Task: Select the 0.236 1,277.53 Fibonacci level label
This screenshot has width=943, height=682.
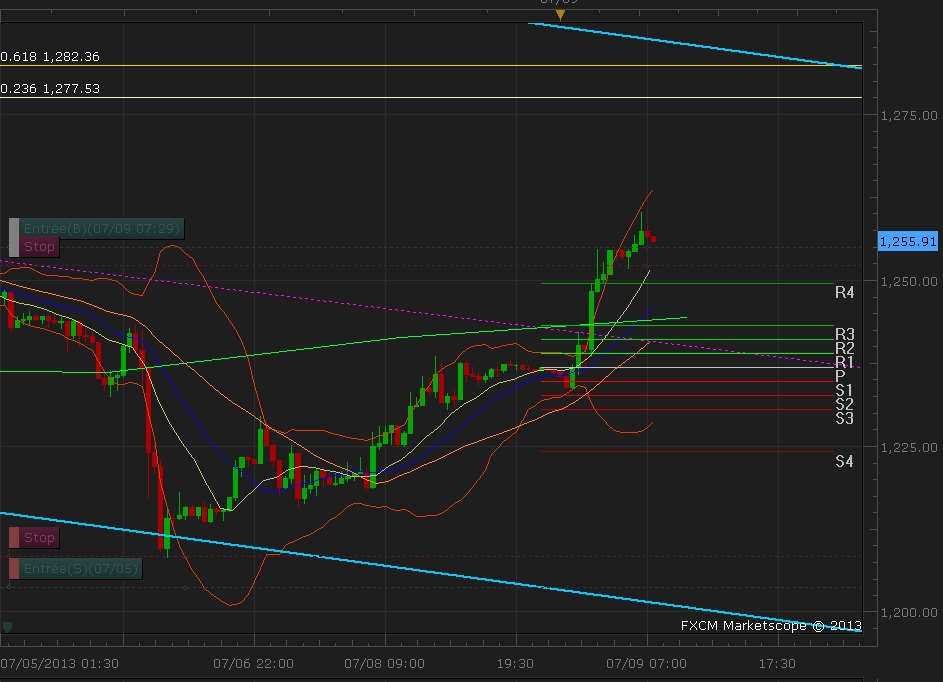Action: click(50, 89)
